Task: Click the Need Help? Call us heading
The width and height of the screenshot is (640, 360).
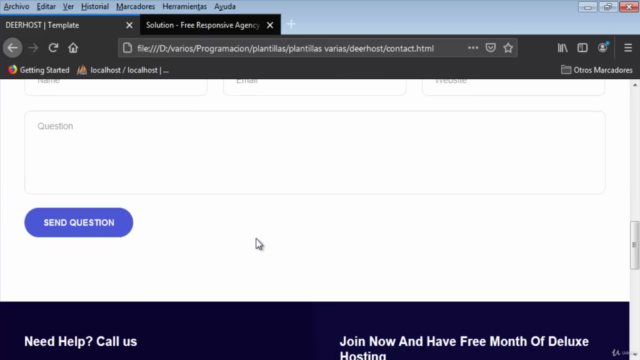Action: click(x=80, y=341)
